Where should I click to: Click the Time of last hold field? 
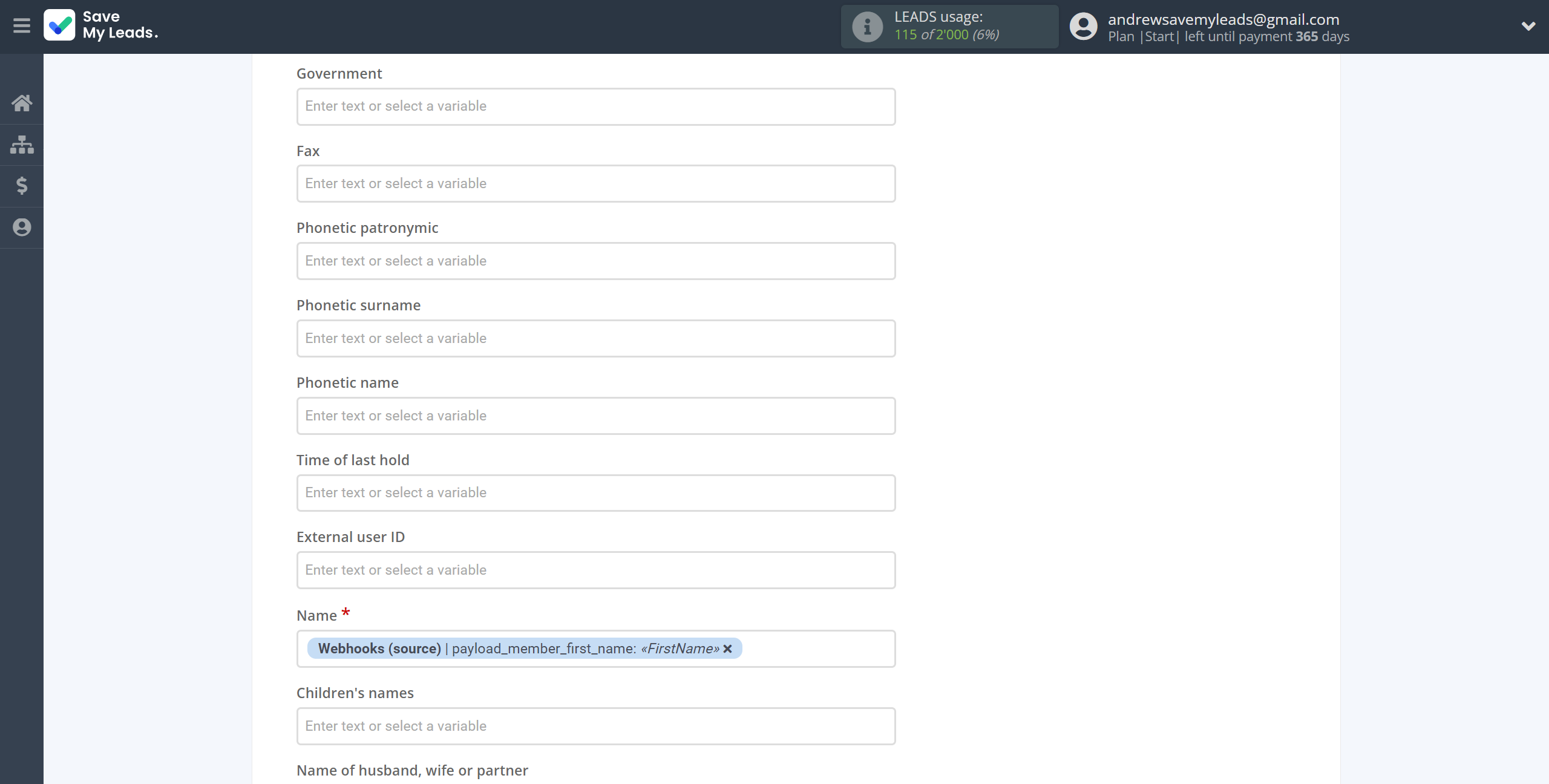click(x=596, y=493)
